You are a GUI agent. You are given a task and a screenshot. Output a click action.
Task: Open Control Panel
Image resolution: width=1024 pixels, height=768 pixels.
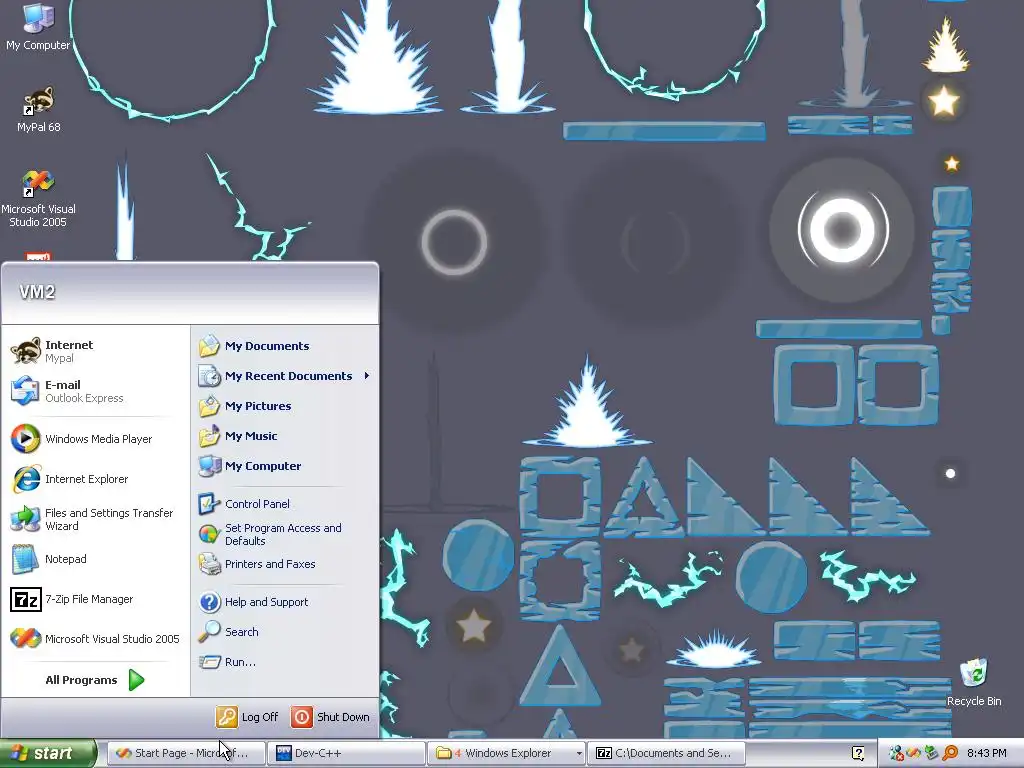click(x=285, y=504)
